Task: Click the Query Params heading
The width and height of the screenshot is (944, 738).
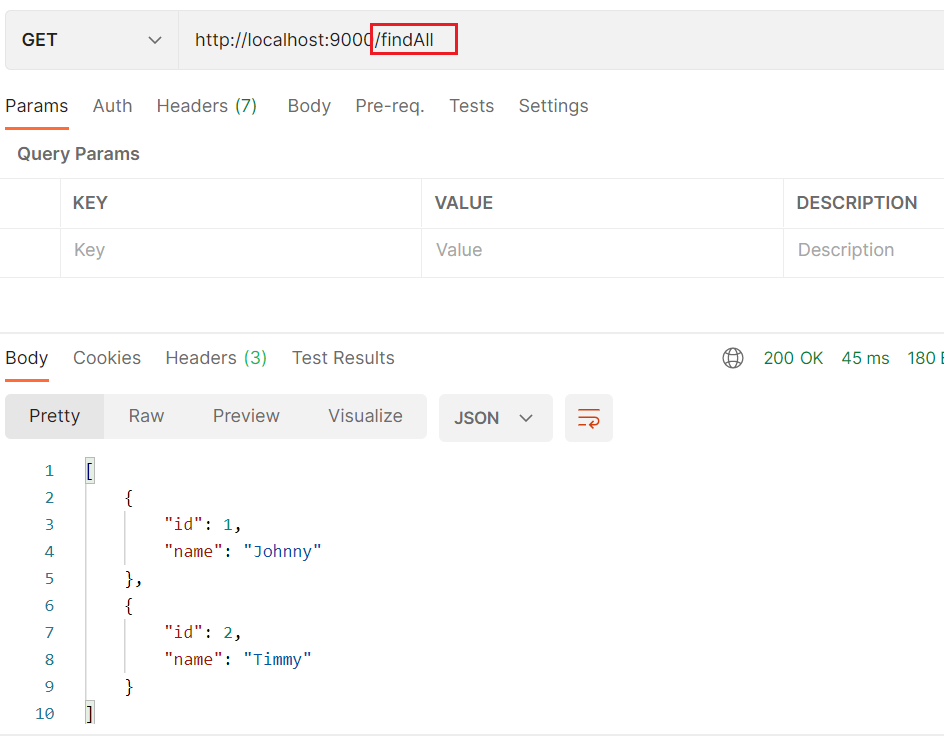Action: 78,154
